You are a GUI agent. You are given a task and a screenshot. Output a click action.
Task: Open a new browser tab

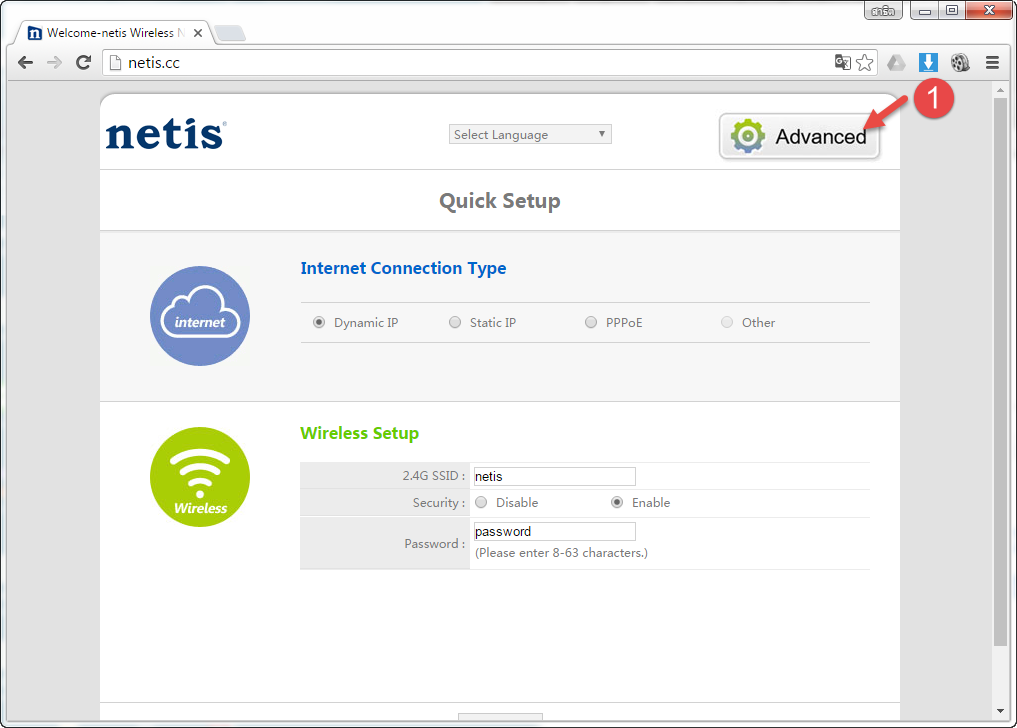(230, 32)
